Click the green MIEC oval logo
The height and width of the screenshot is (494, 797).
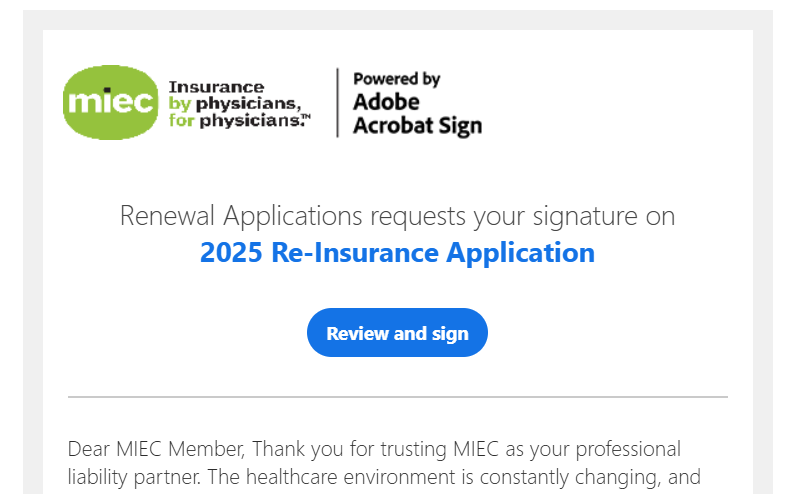pos(110,103)
